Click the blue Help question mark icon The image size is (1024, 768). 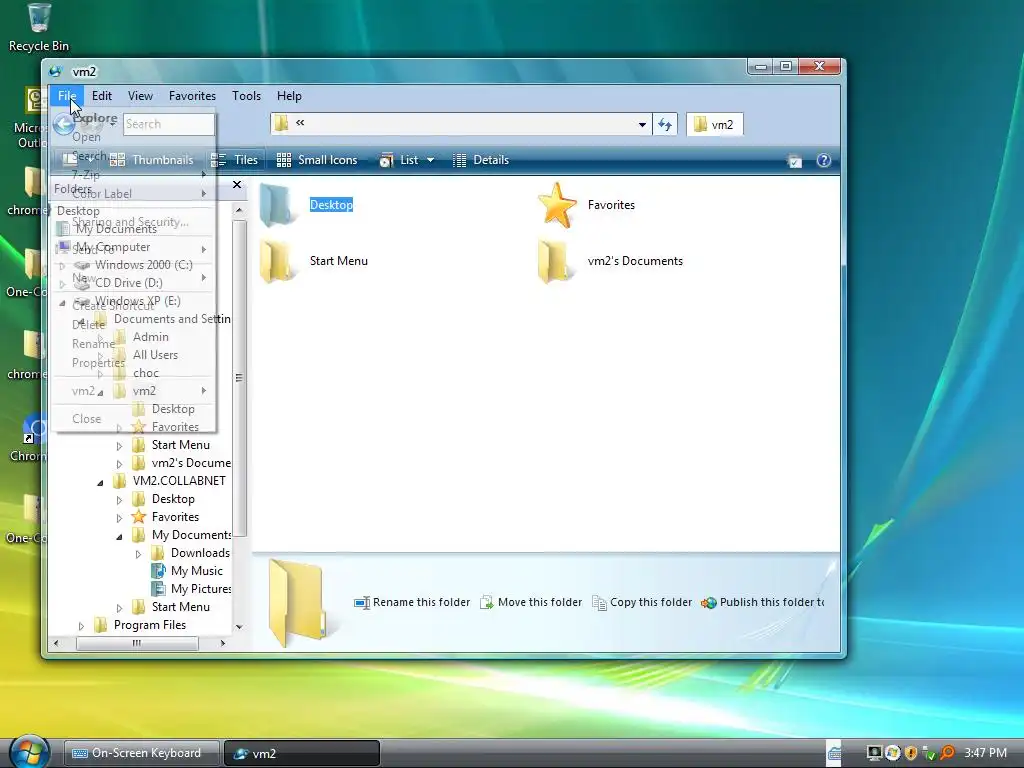pyautogui.click(x=824, y=161)
